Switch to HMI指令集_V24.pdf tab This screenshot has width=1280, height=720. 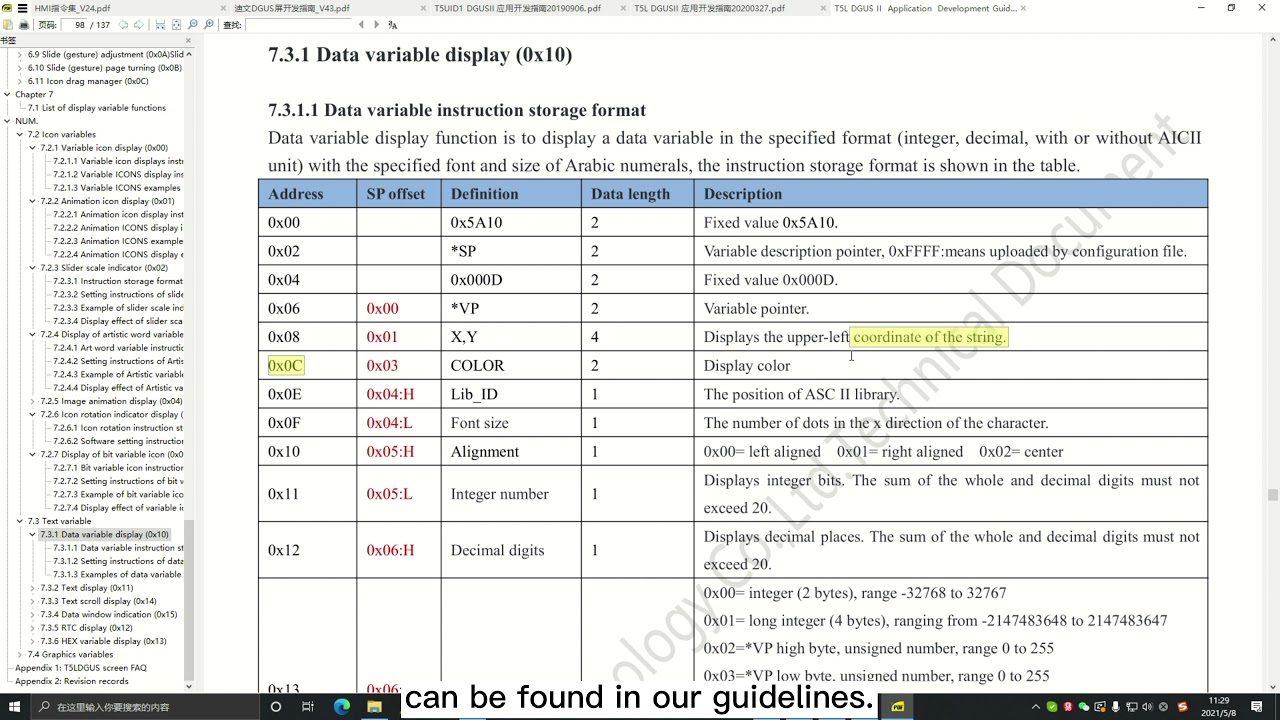coord(72,8)
